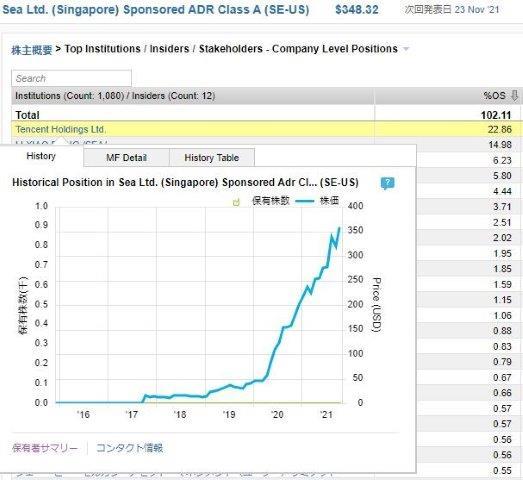
Task: Click the 株主概要 breadcrumb link
Action: click(x=32, y=50)
